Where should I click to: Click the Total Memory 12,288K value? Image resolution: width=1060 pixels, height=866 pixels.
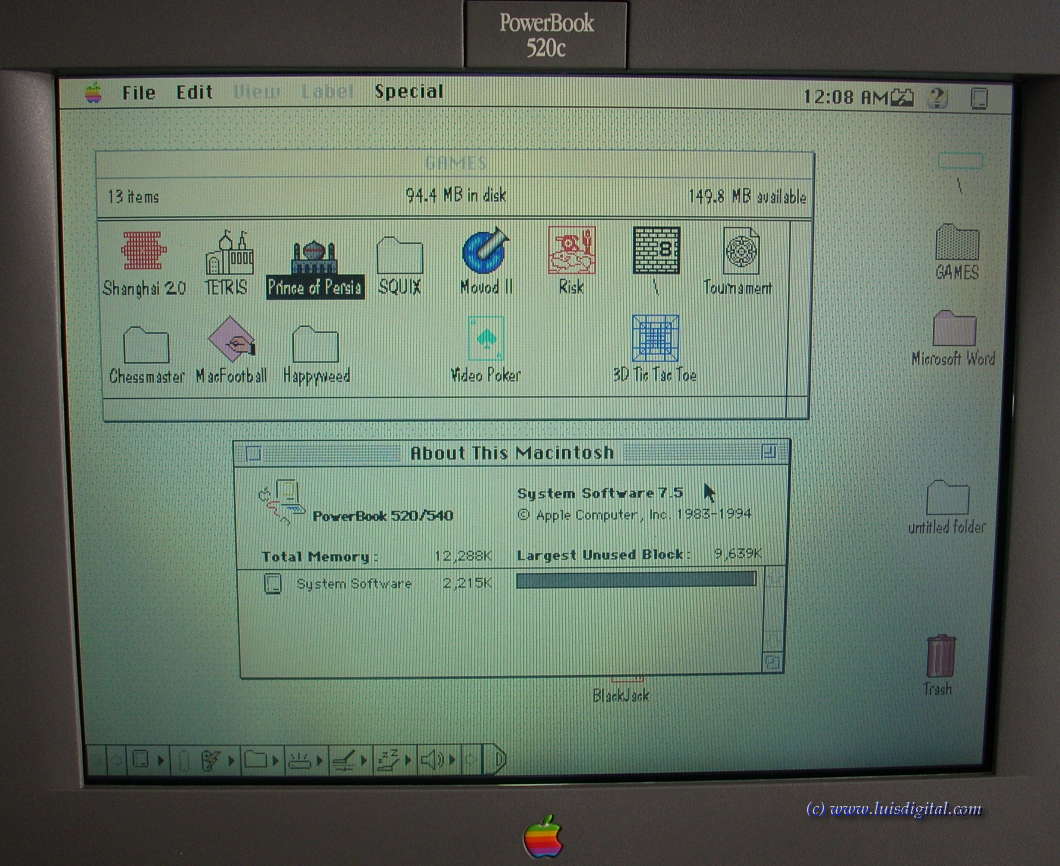pos(463,556)
